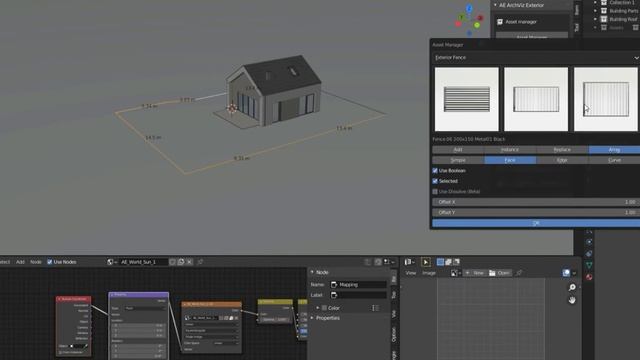Open the Mapping node Type dropdown

click(x=145, y=308)
